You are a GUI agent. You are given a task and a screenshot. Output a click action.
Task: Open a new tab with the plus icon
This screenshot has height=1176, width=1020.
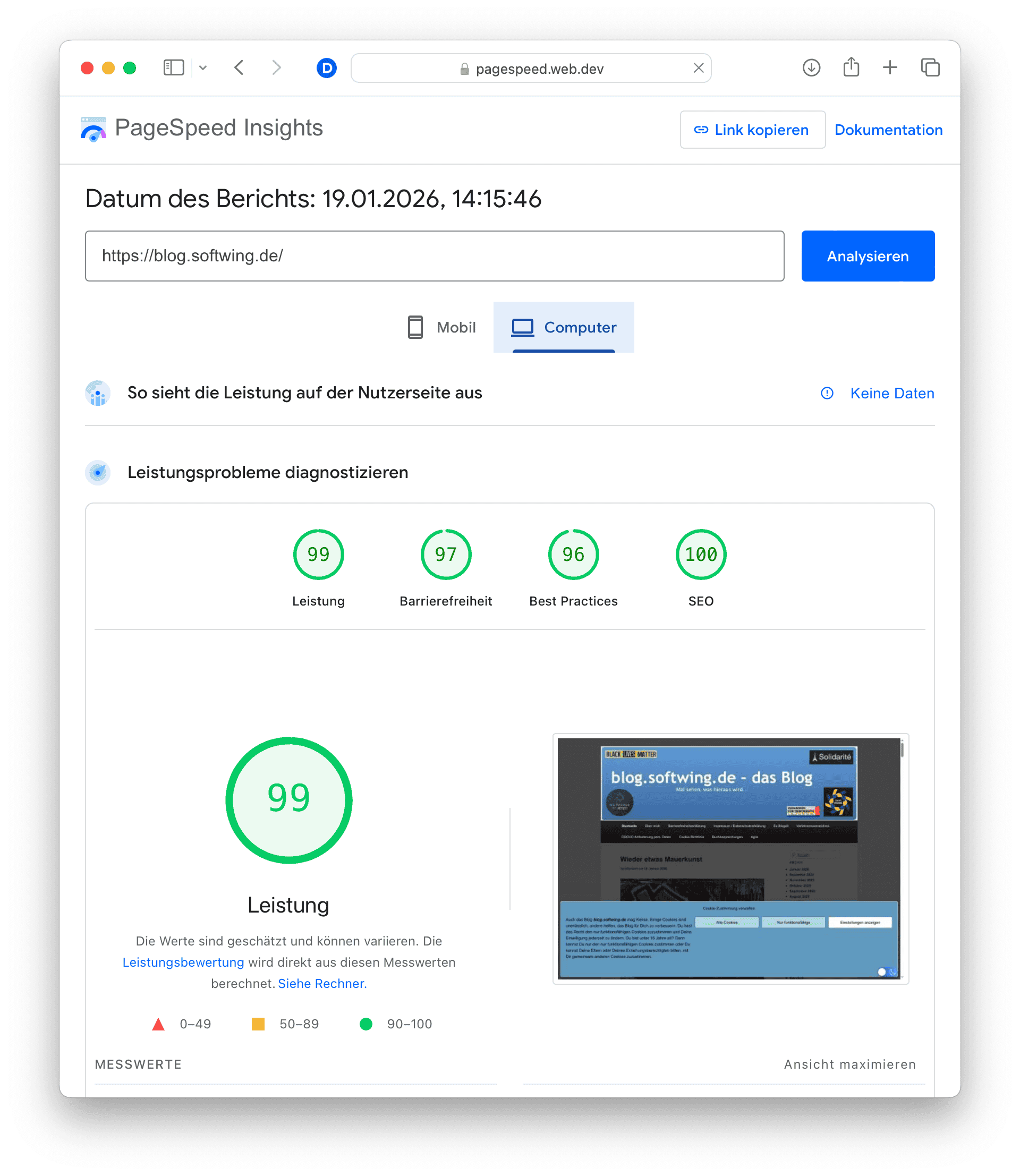(x=890, y=67)
